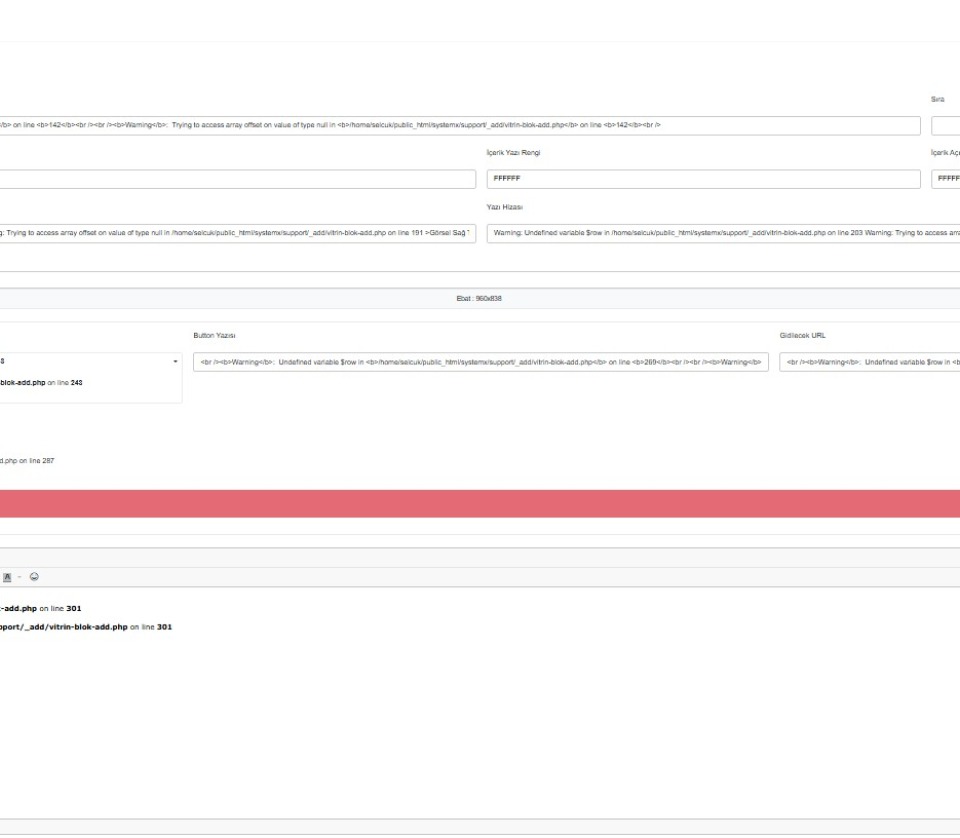Click the İçerik Yazı Rengi FFFFFF color field
Screen dimensions: 960x838
(x=702, y=179)
